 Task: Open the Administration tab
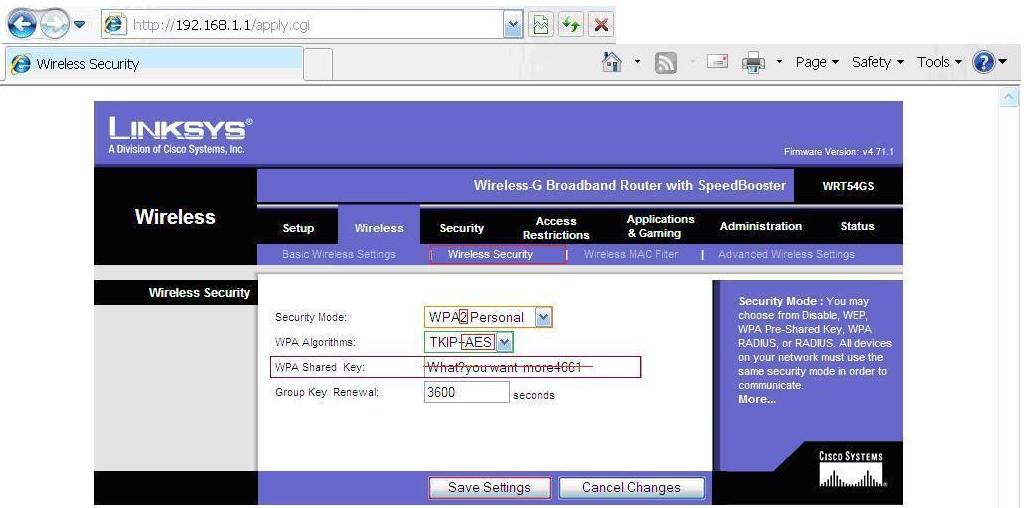coord(760,226)
